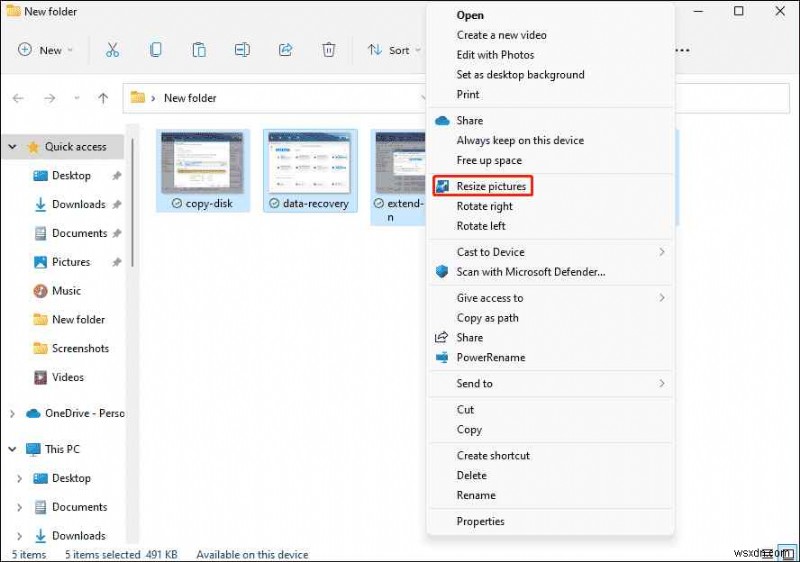Screen dimensions: 800x562
Task: Open Documents under Quick access
Action: 80,233
